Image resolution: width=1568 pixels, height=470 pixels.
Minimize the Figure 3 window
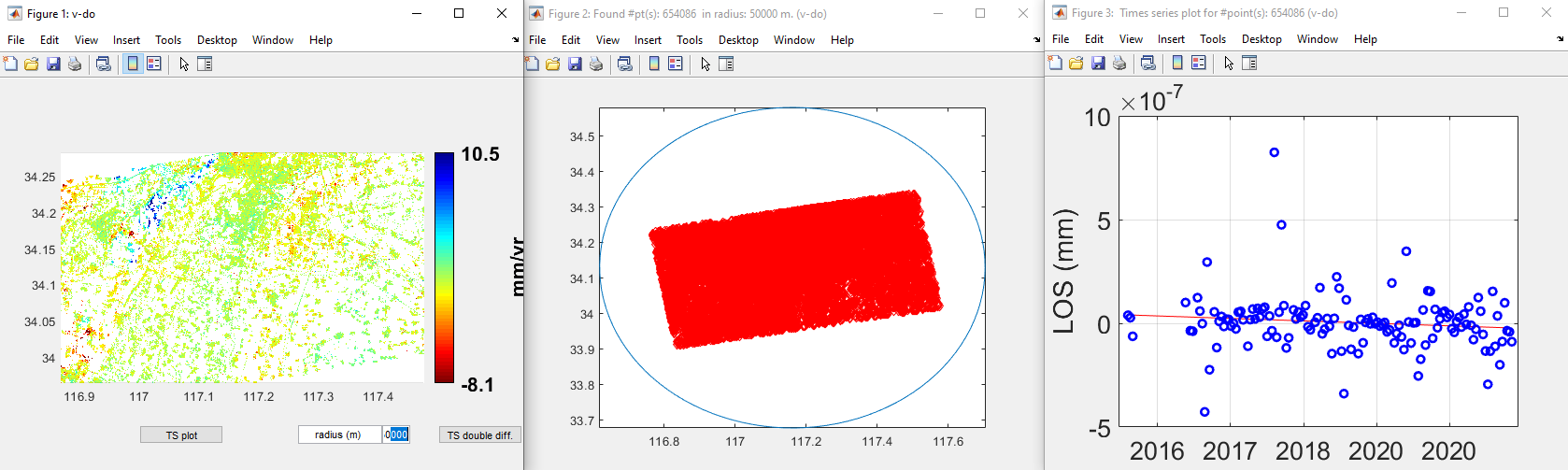[1461, 13]
